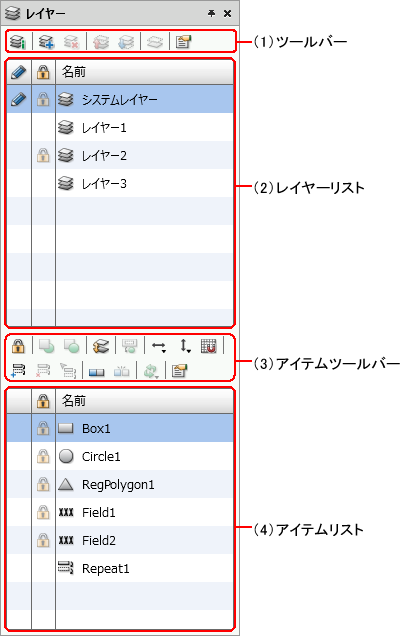Toggle edit pencil on システムレイヤー row
Screen dimensions: 400x636
tap(19, 99)
